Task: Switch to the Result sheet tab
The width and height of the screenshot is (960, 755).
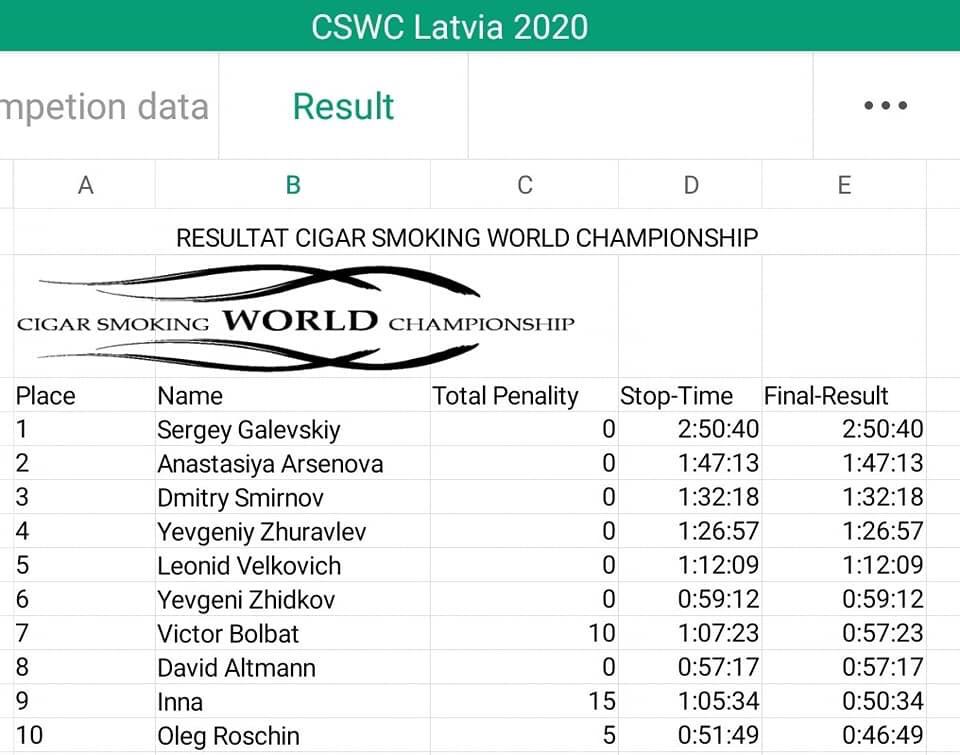Action: (343, 105)
